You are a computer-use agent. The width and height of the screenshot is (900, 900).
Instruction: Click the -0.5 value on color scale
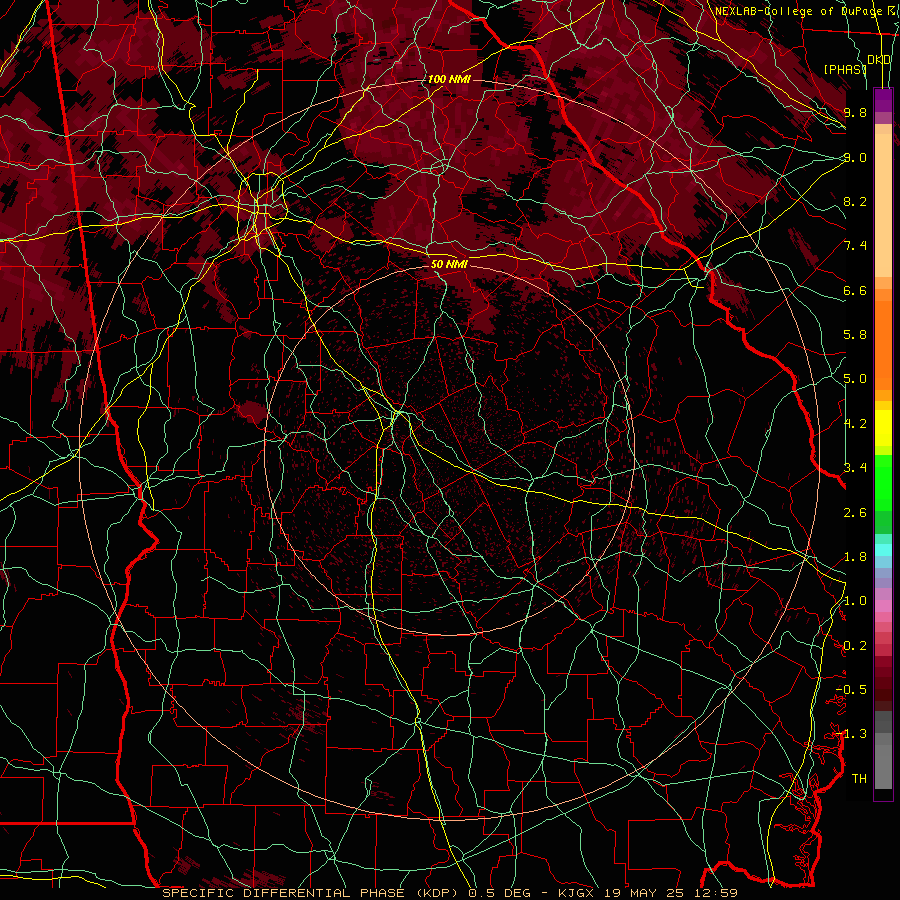point(852,690)
